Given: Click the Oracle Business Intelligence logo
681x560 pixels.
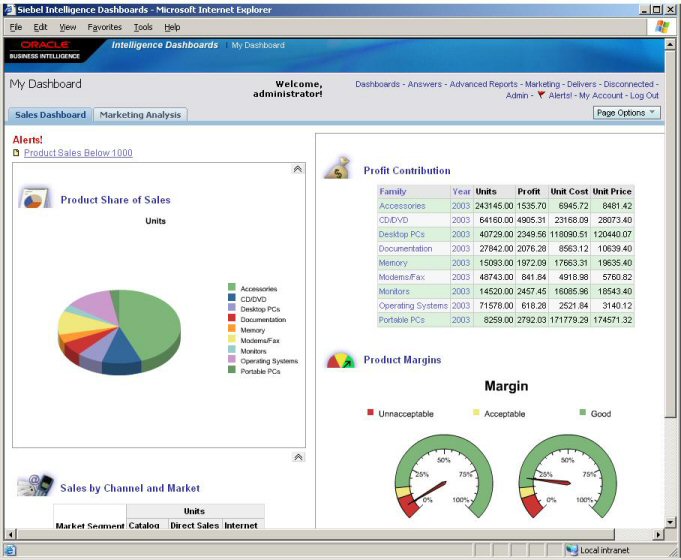Looking at the screenshot, I should [x=45, y=50].
